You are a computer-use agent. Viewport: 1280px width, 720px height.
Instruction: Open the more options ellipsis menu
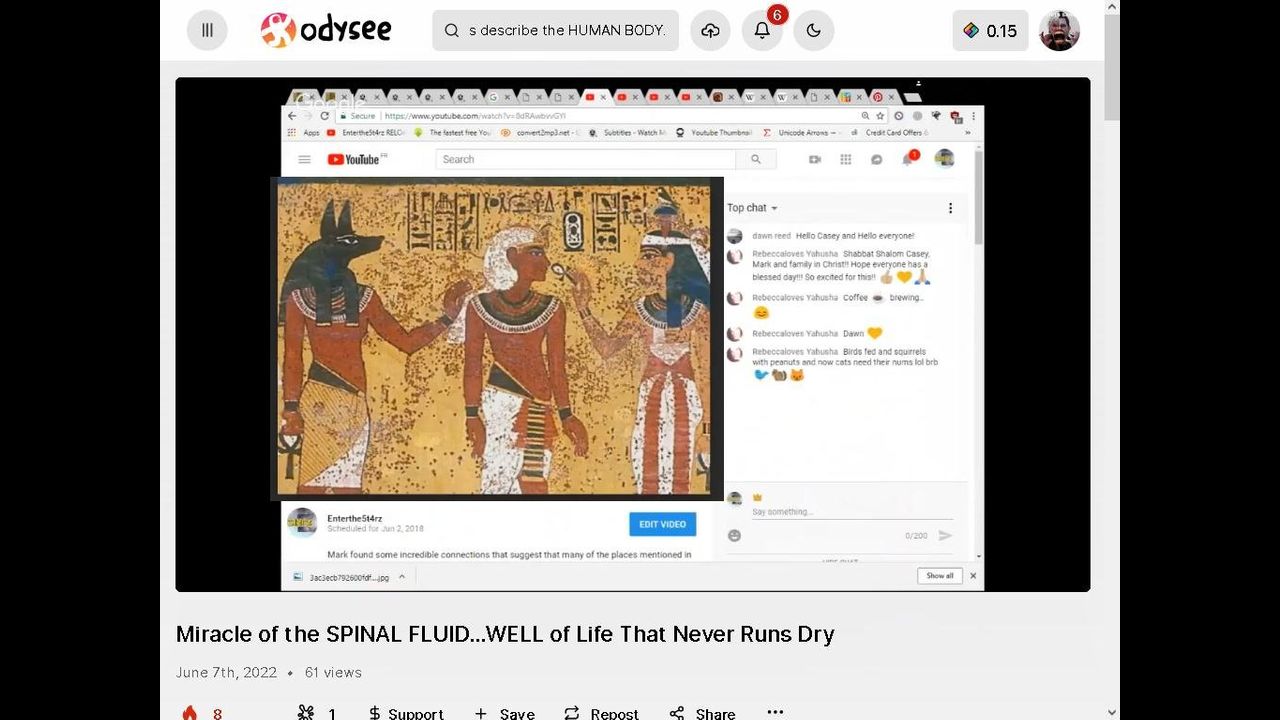point(775,711)
